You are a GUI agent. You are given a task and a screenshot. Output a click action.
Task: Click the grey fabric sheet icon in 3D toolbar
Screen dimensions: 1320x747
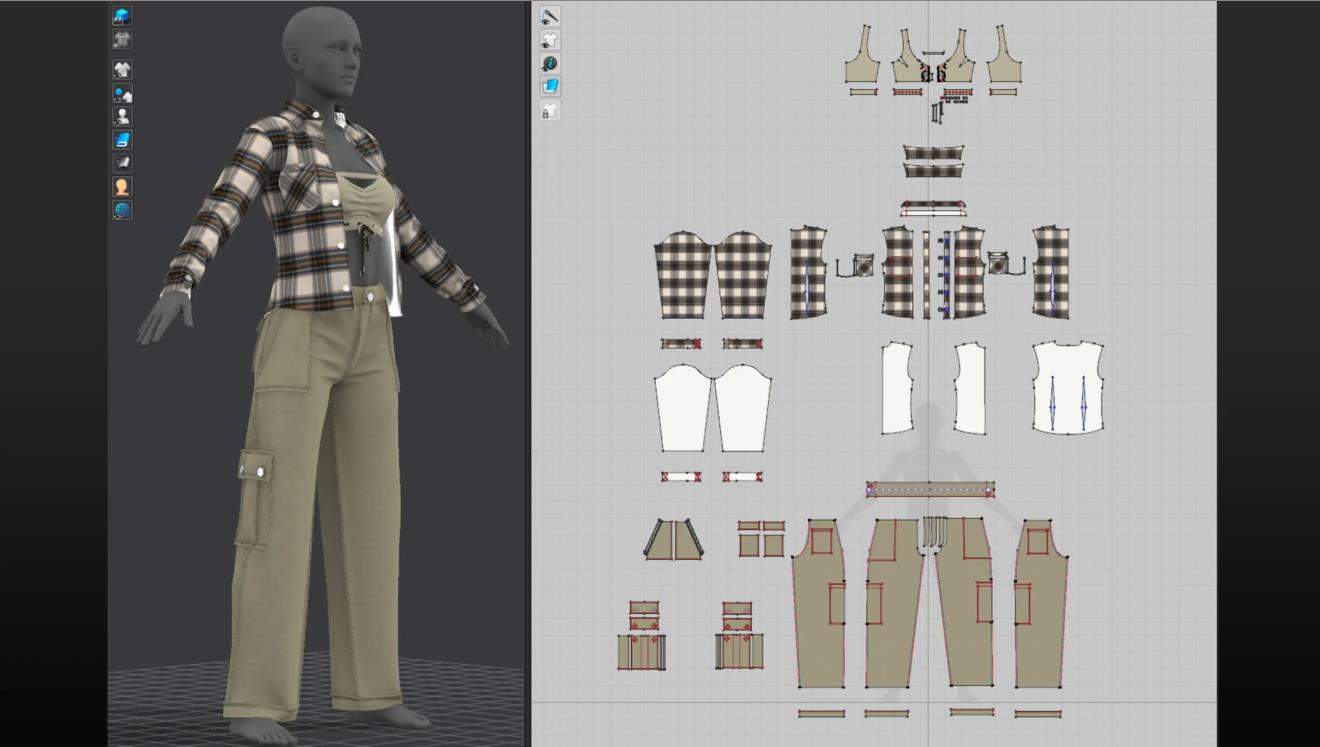(122, 163)
